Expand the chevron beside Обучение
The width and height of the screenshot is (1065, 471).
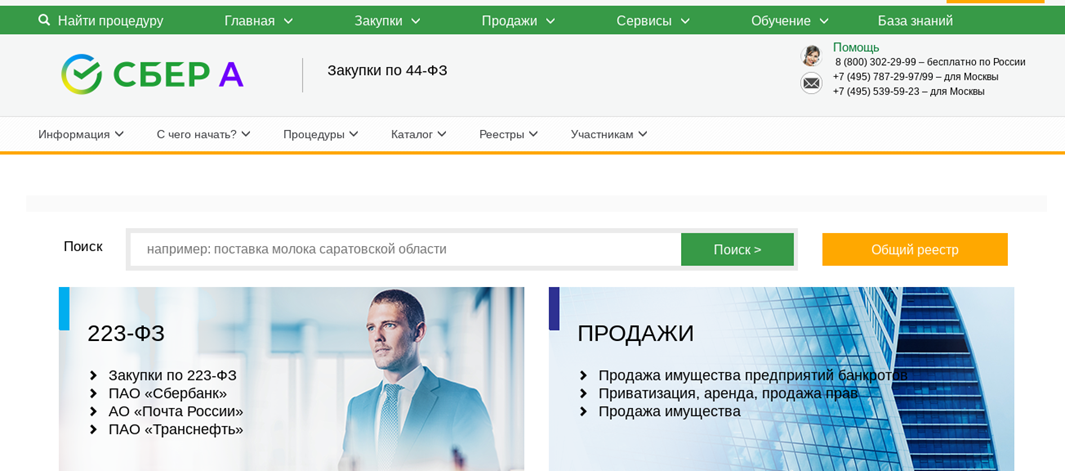[x=824, y=21]
